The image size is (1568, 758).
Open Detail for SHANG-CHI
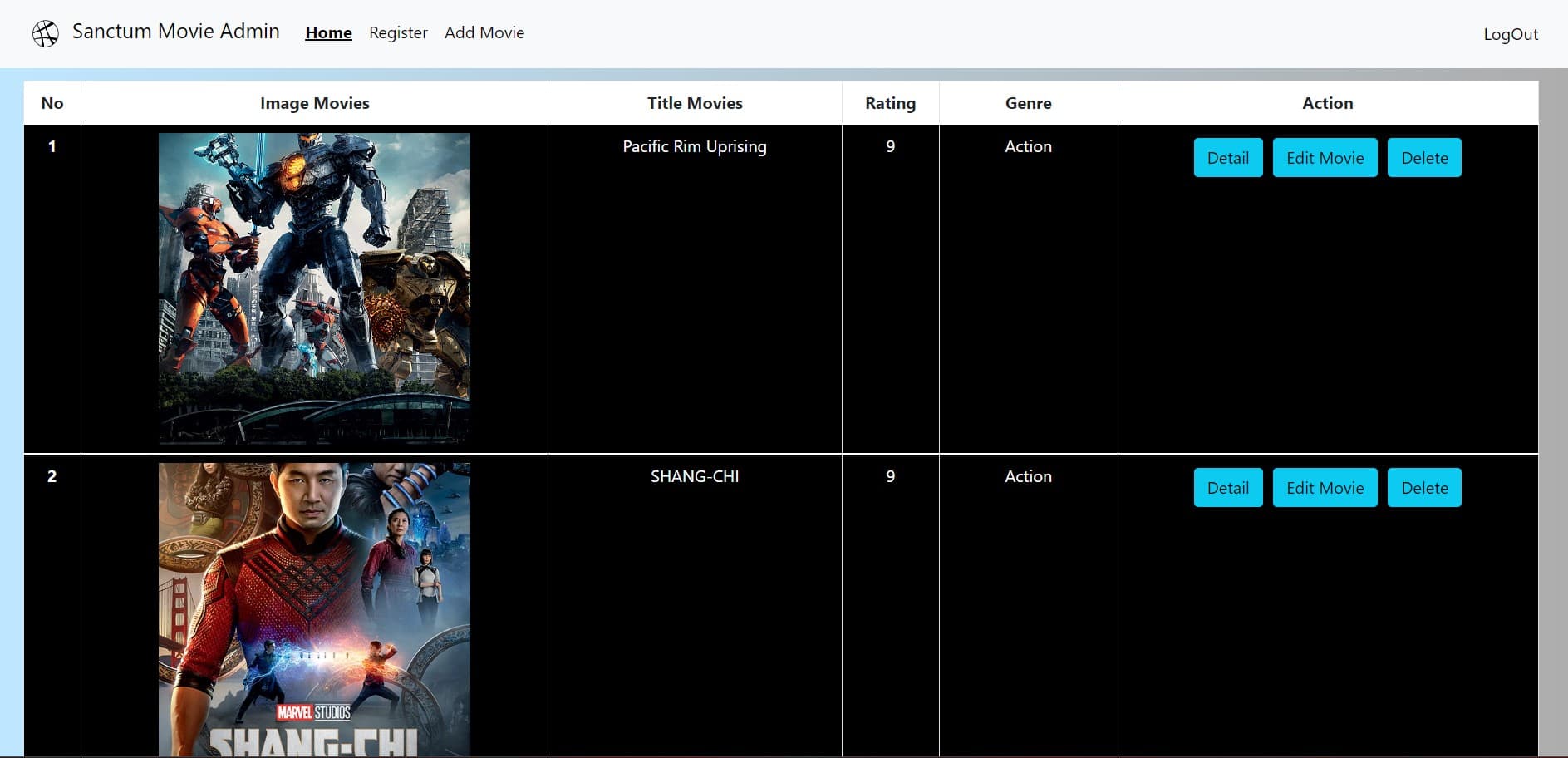point(1228,488)
